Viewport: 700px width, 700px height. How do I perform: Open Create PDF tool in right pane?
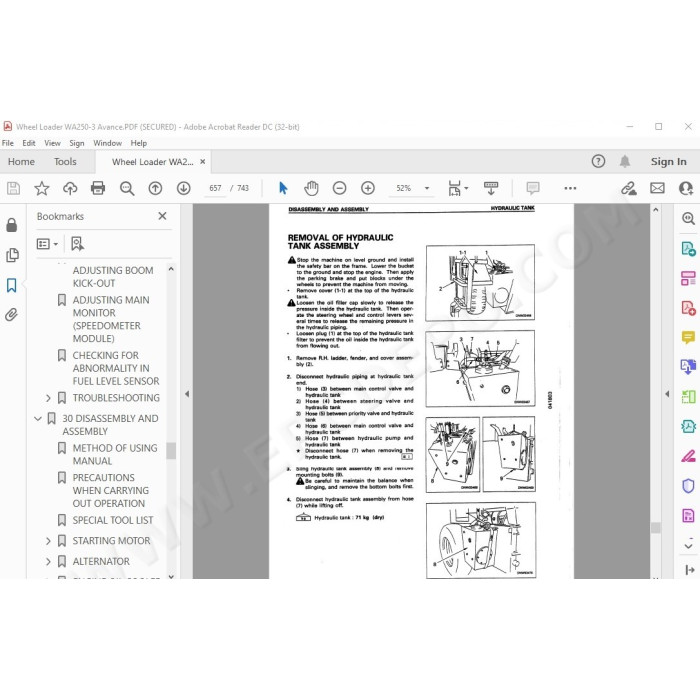click(x=688, y=308)
